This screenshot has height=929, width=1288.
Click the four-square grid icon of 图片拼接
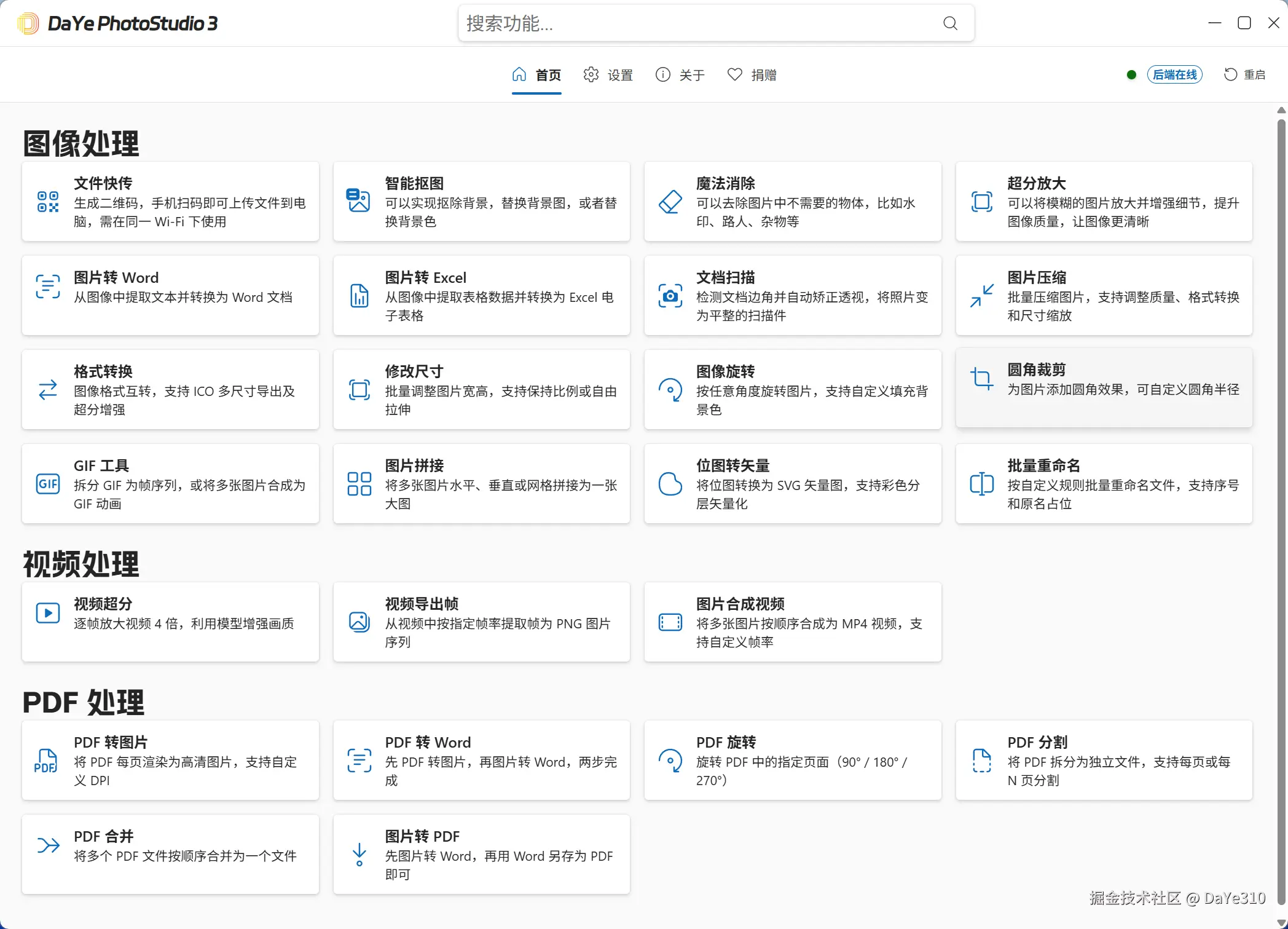pos(359,484)
